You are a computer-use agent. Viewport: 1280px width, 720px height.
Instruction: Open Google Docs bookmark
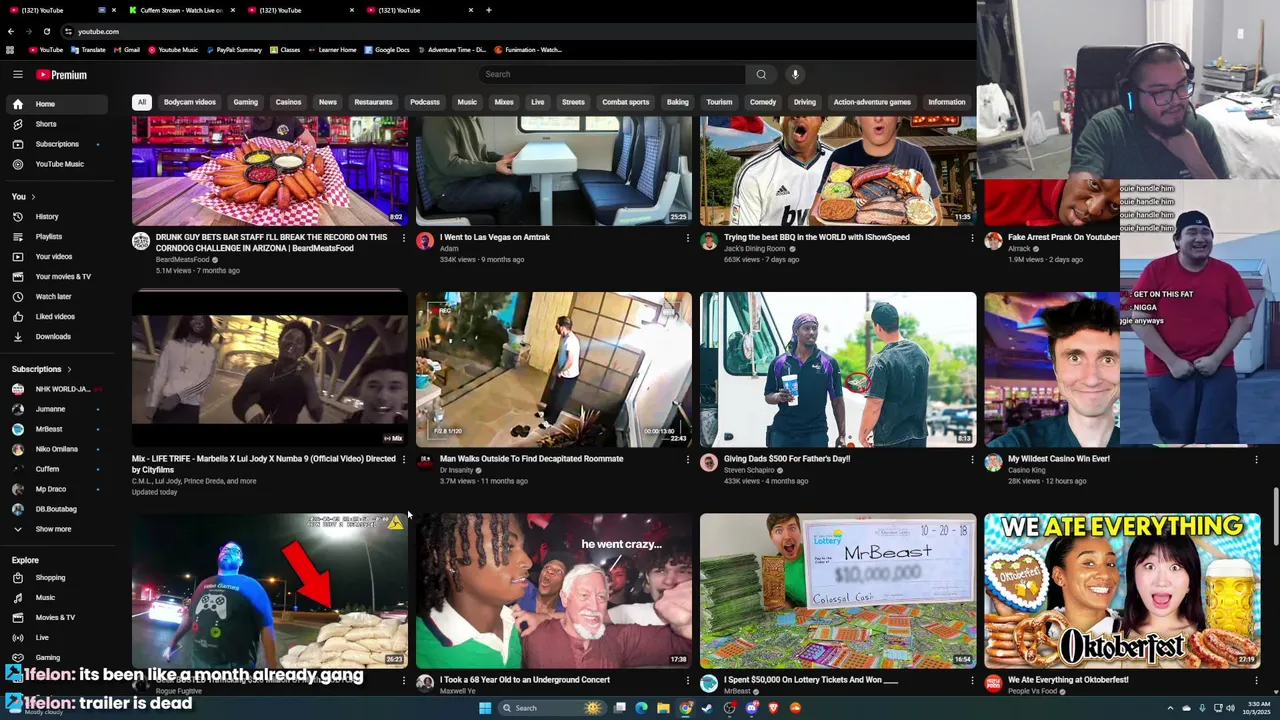click(387, 50)
